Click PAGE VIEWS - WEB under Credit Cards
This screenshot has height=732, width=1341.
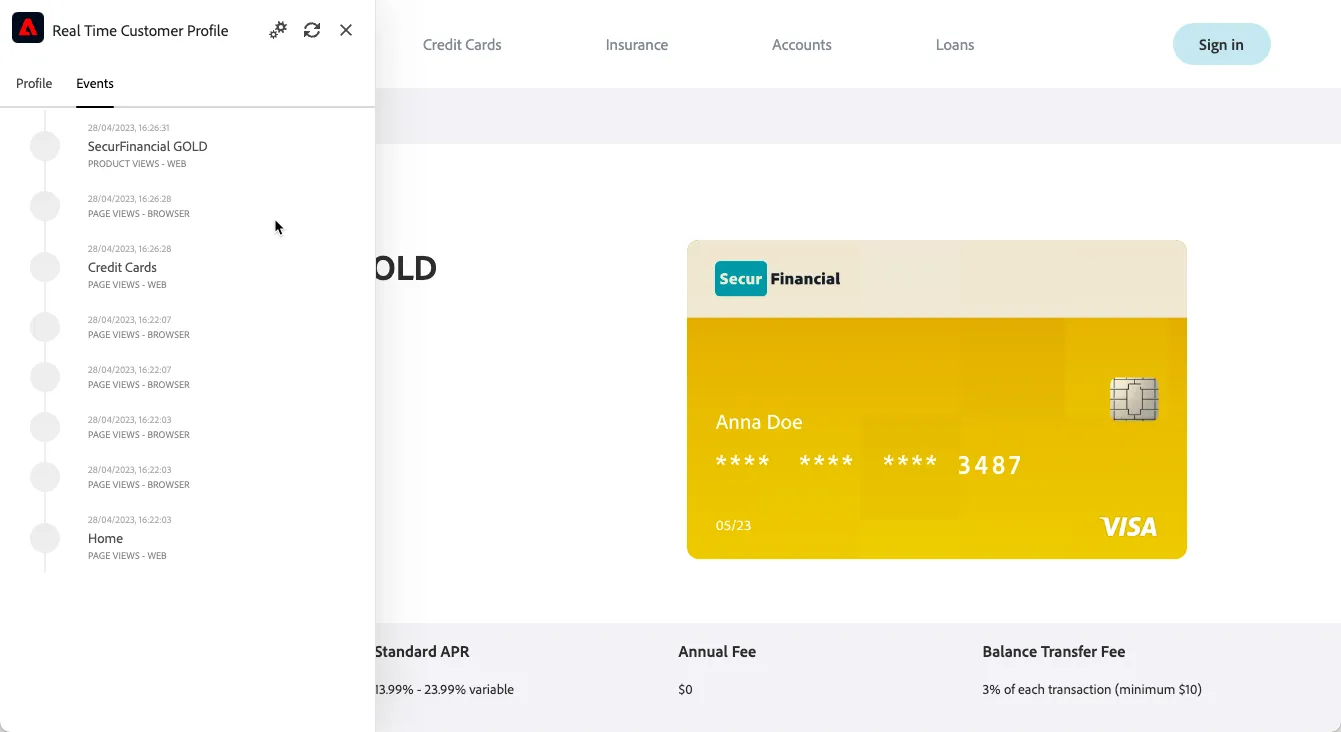[127, 285]
